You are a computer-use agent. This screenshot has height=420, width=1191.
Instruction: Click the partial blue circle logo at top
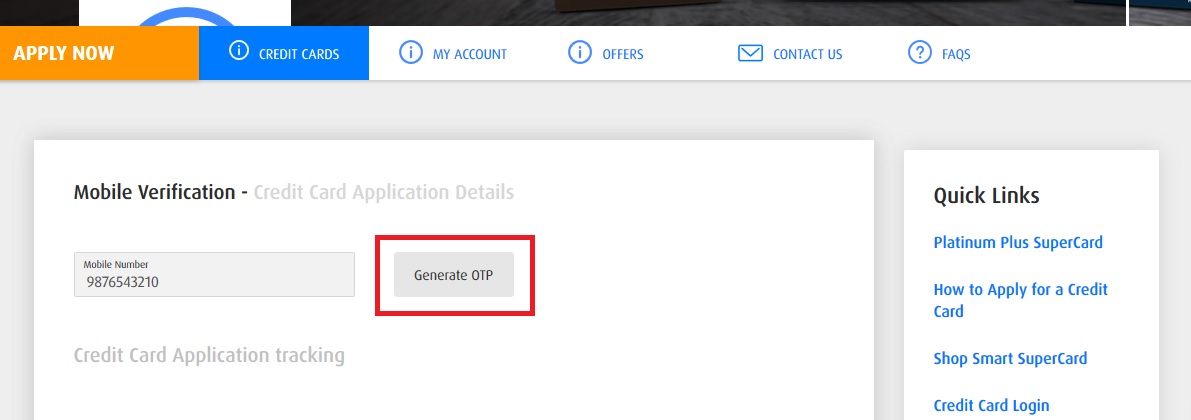point(185,14)
